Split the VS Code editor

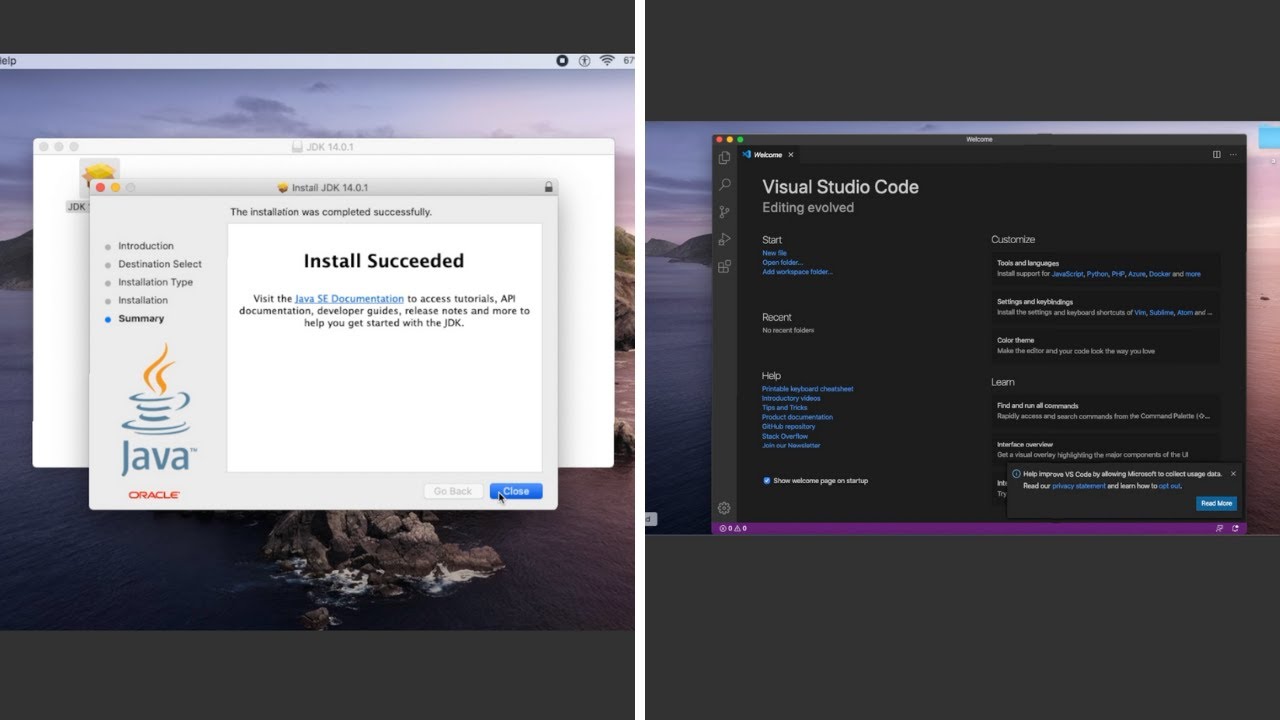(1216, 155)
